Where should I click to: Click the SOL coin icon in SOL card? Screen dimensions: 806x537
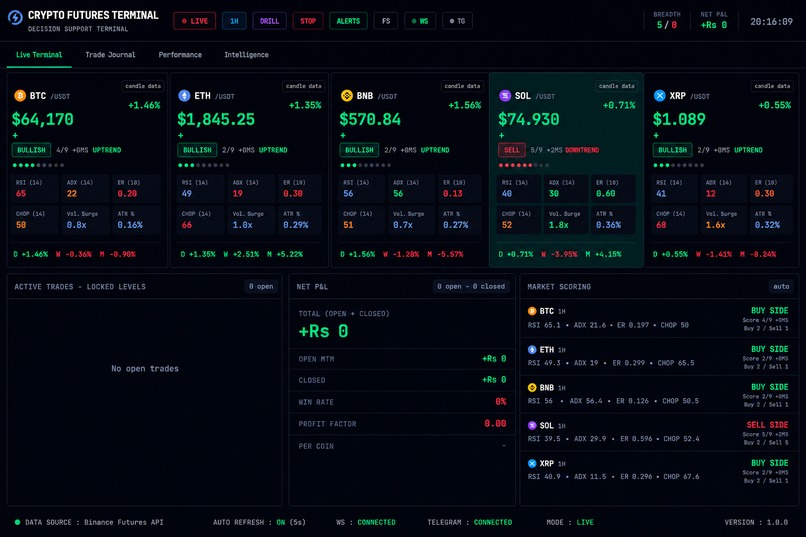[505, 96]
